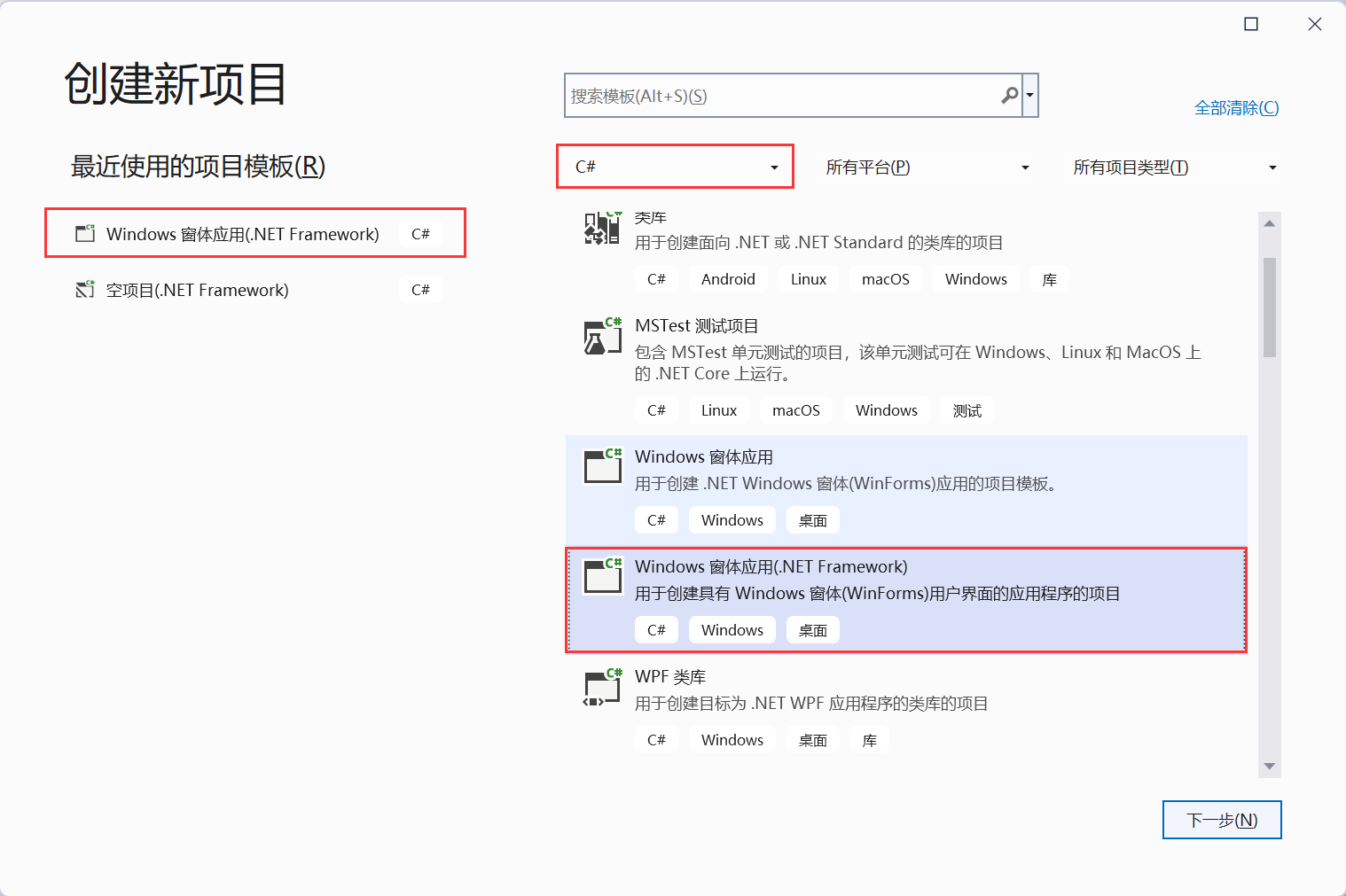This screenshot has width=1346, height=896.
Task: Click the template list scroll up arrow
Action: click(1270, 223)
